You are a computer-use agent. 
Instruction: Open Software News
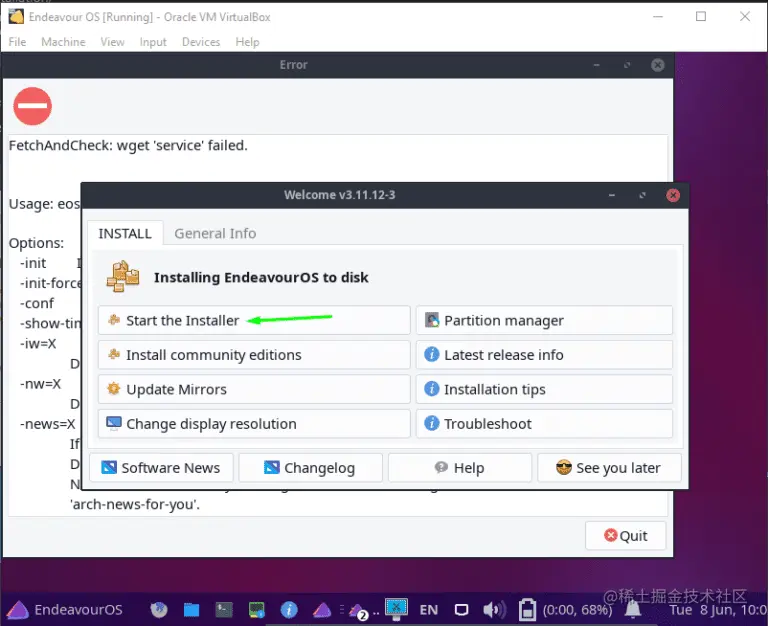(x=161, y=468)
